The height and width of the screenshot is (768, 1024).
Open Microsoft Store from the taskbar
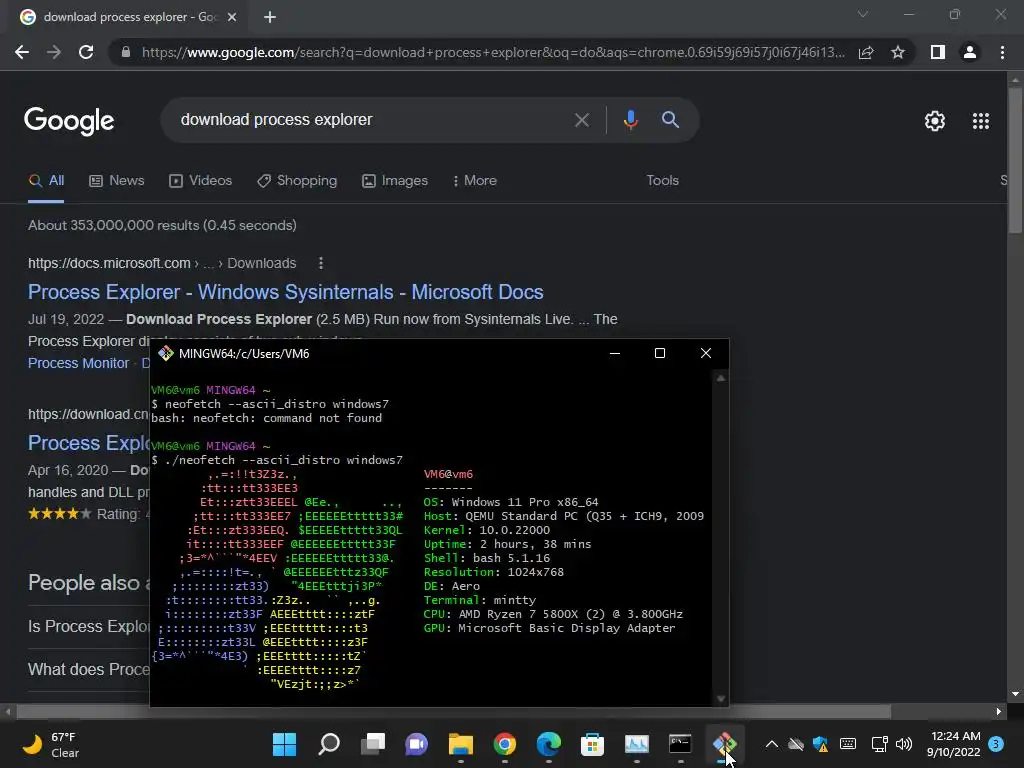(x=592, y=744)
